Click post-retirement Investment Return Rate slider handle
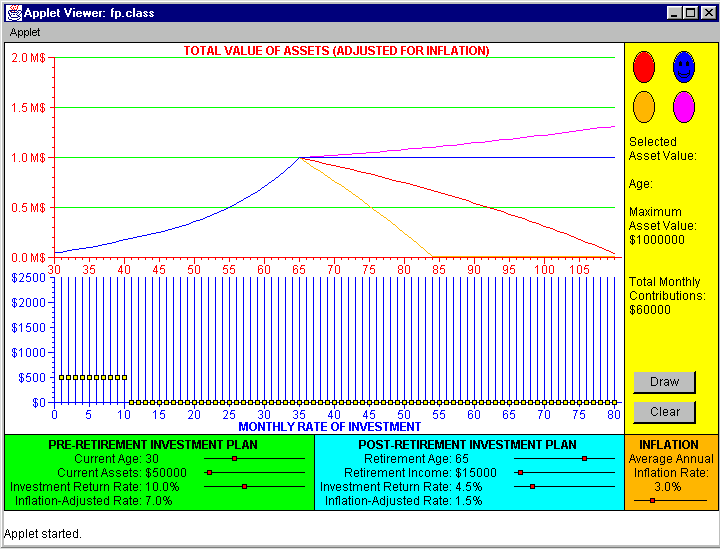 [x=532, y=487]
